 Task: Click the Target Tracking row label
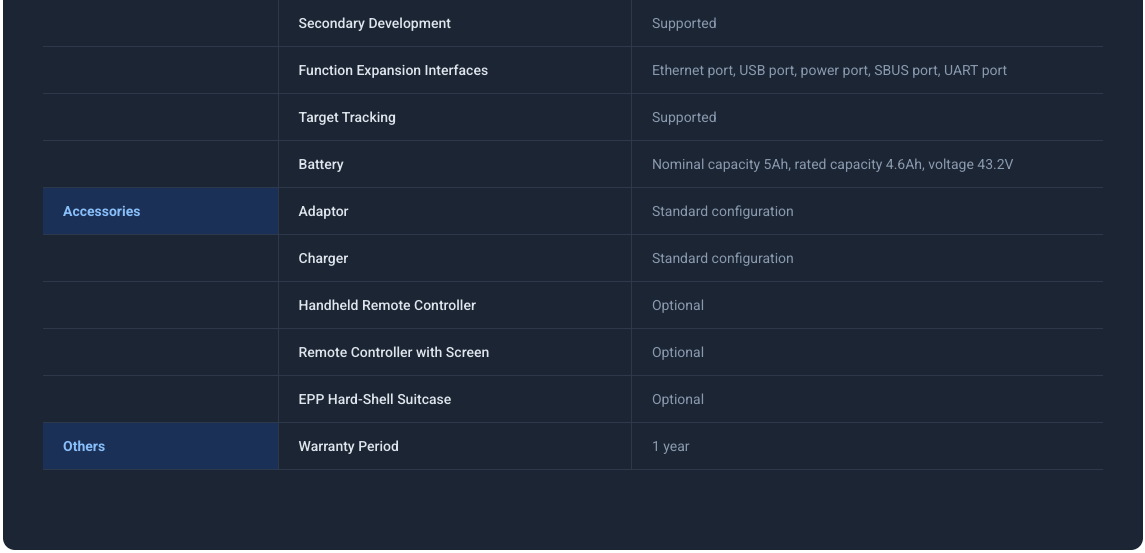[x=347, y=117]
